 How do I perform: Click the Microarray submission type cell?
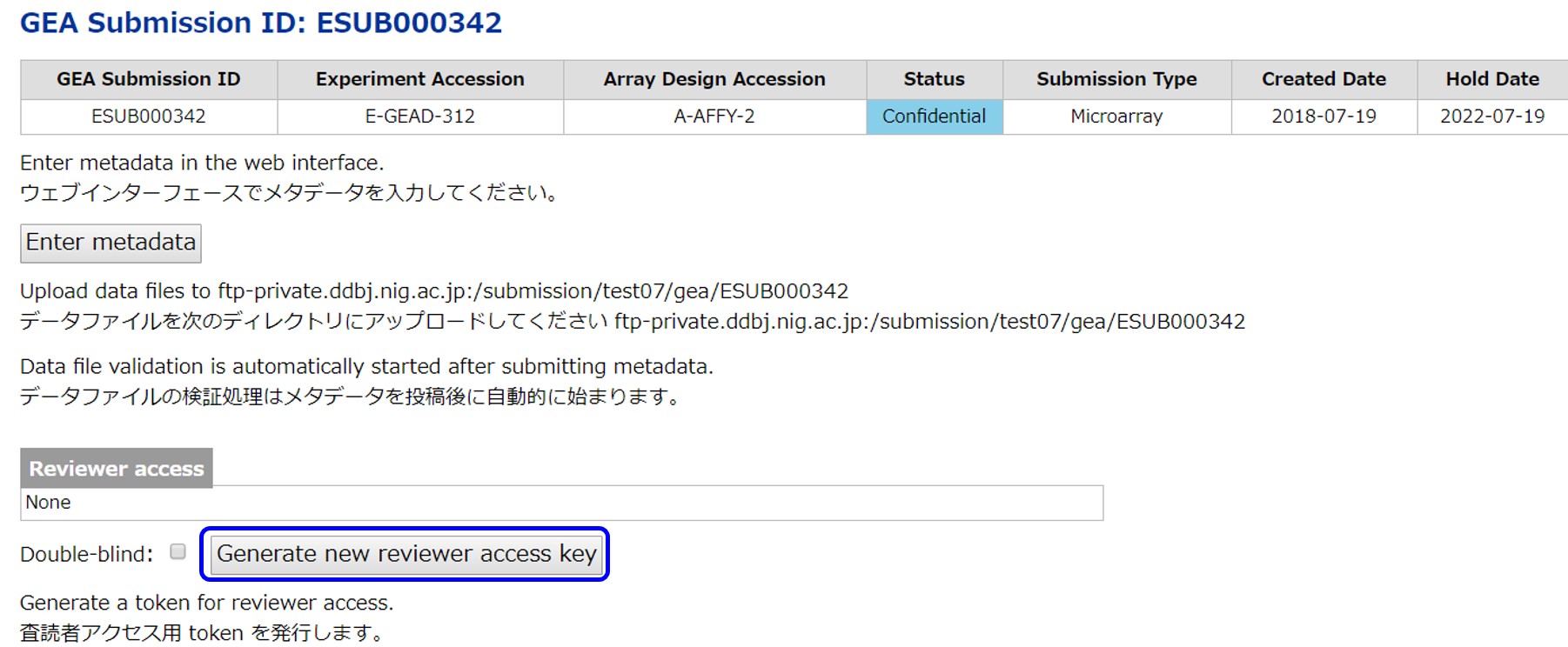[1116, 117]
